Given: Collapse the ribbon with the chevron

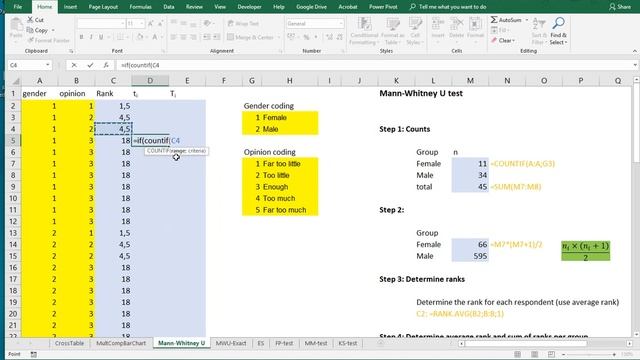Looking at the screenshot, I should (635, 51).
